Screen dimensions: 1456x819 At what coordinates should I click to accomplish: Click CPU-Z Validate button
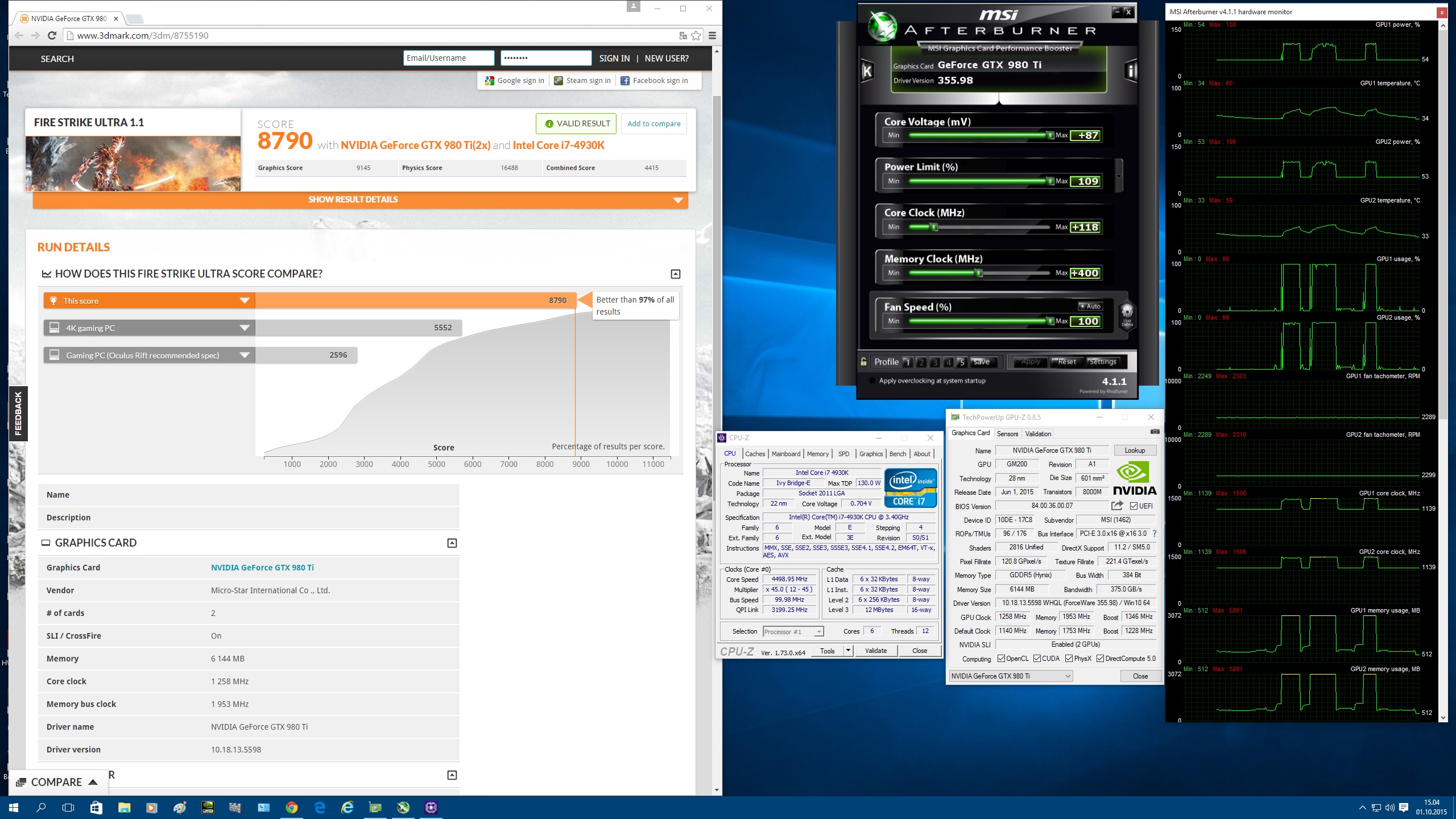pos(876,651)
